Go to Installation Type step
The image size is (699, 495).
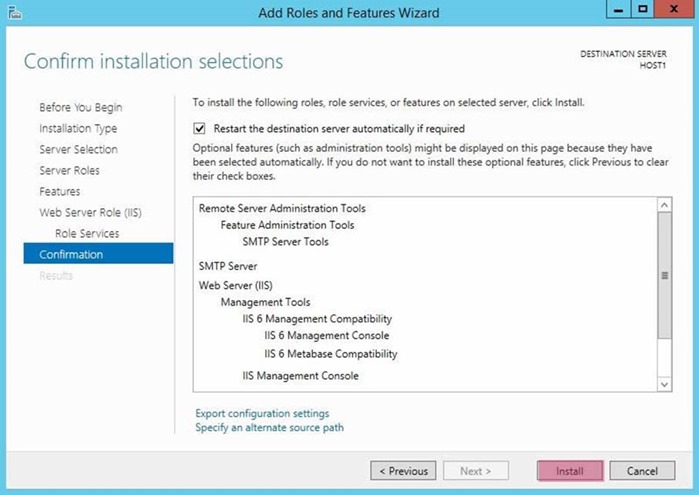point(78,128)
